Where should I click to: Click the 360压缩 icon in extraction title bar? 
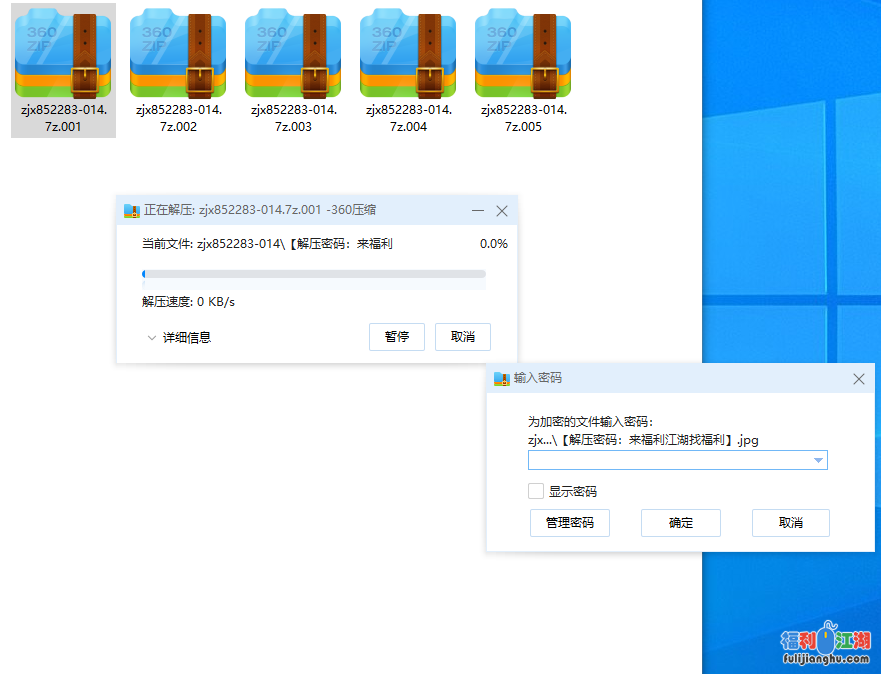tap(131, 211)
